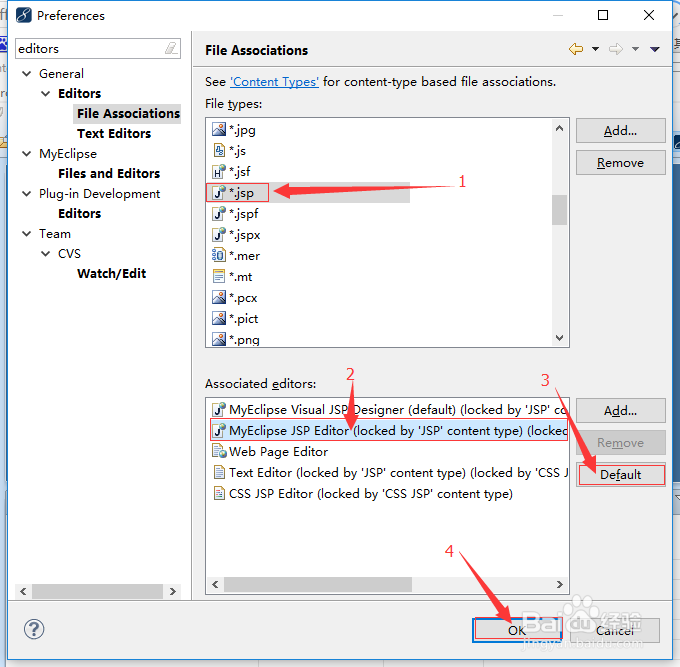Open the help question mark icon
680x667 pixels.
click(34, 629)
